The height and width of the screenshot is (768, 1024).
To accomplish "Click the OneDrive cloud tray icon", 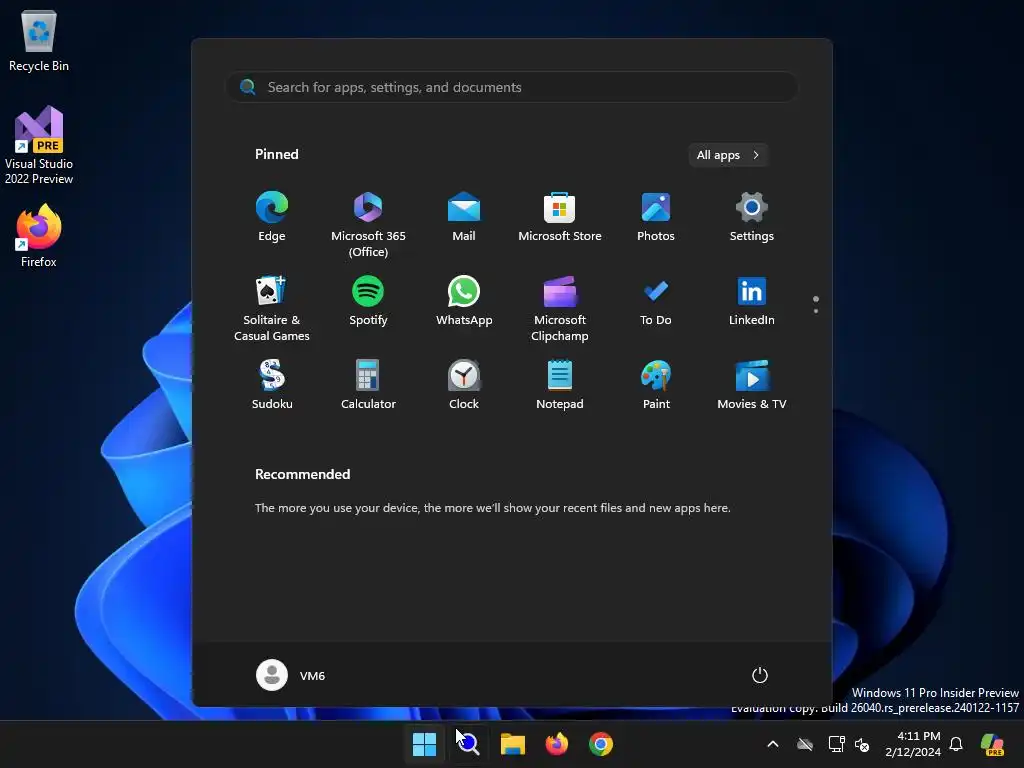I will pyautogui.click(x=805, y=744).
